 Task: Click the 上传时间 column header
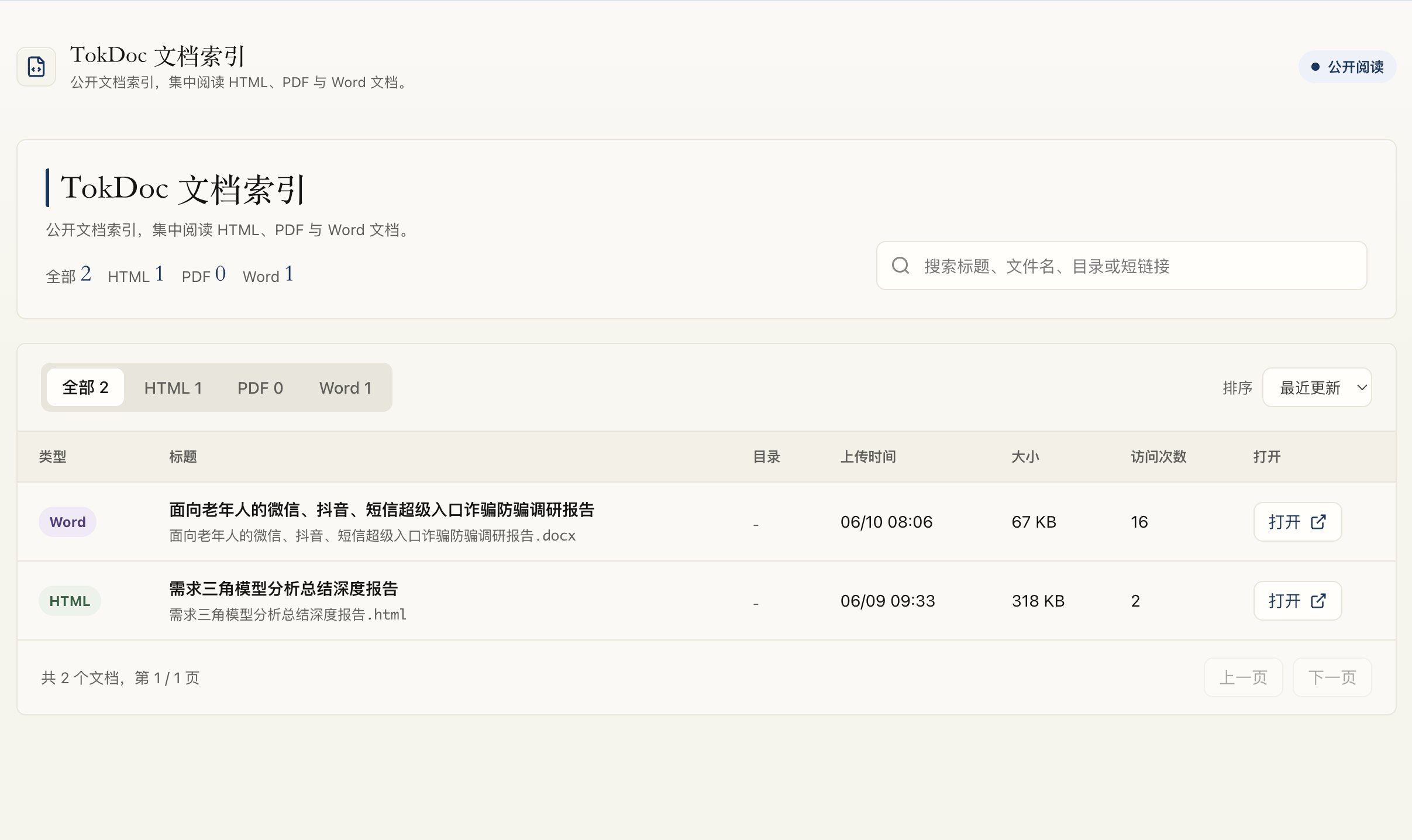(x=868, y=457)
